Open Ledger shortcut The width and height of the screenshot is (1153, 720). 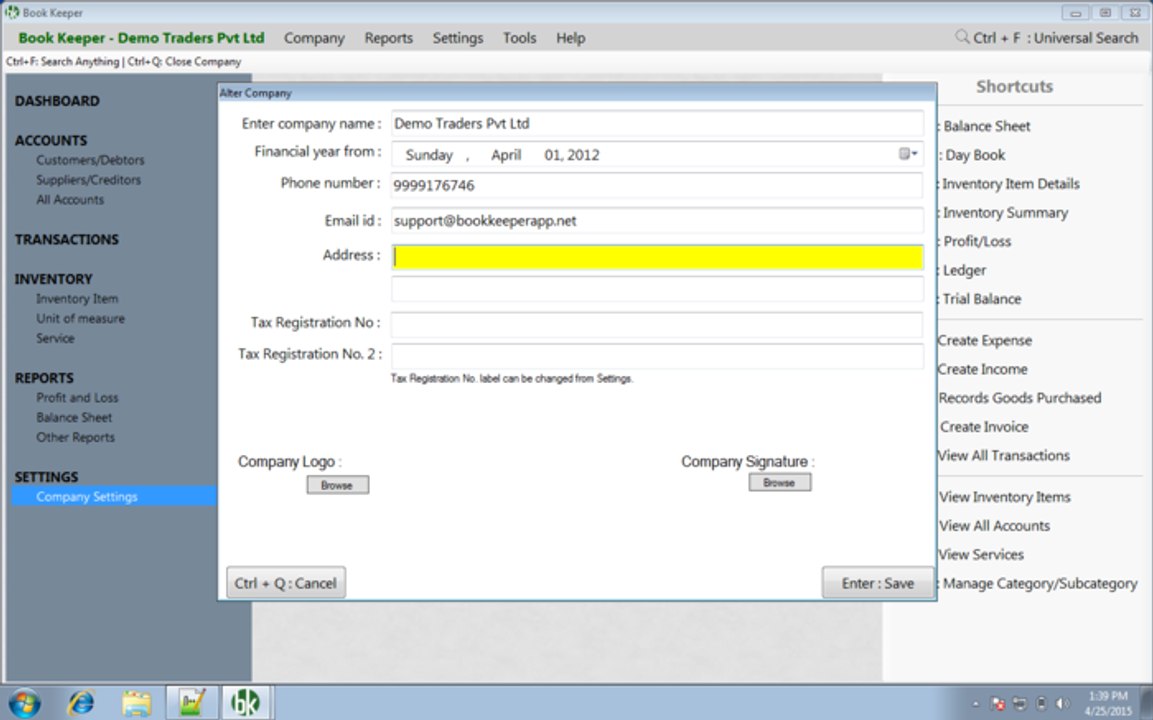tap(964, 270)
